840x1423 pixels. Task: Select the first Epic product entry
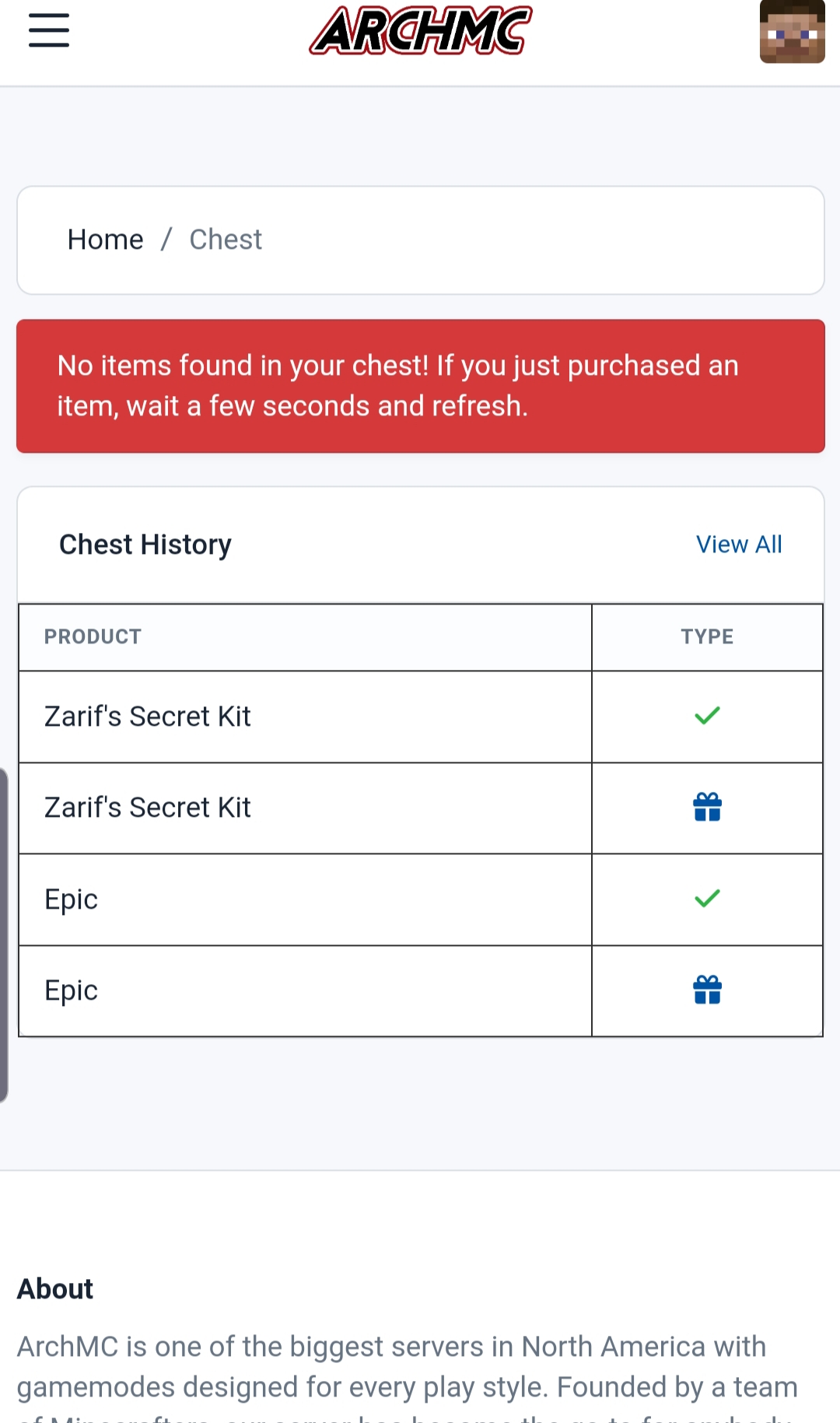coord(71,899)
